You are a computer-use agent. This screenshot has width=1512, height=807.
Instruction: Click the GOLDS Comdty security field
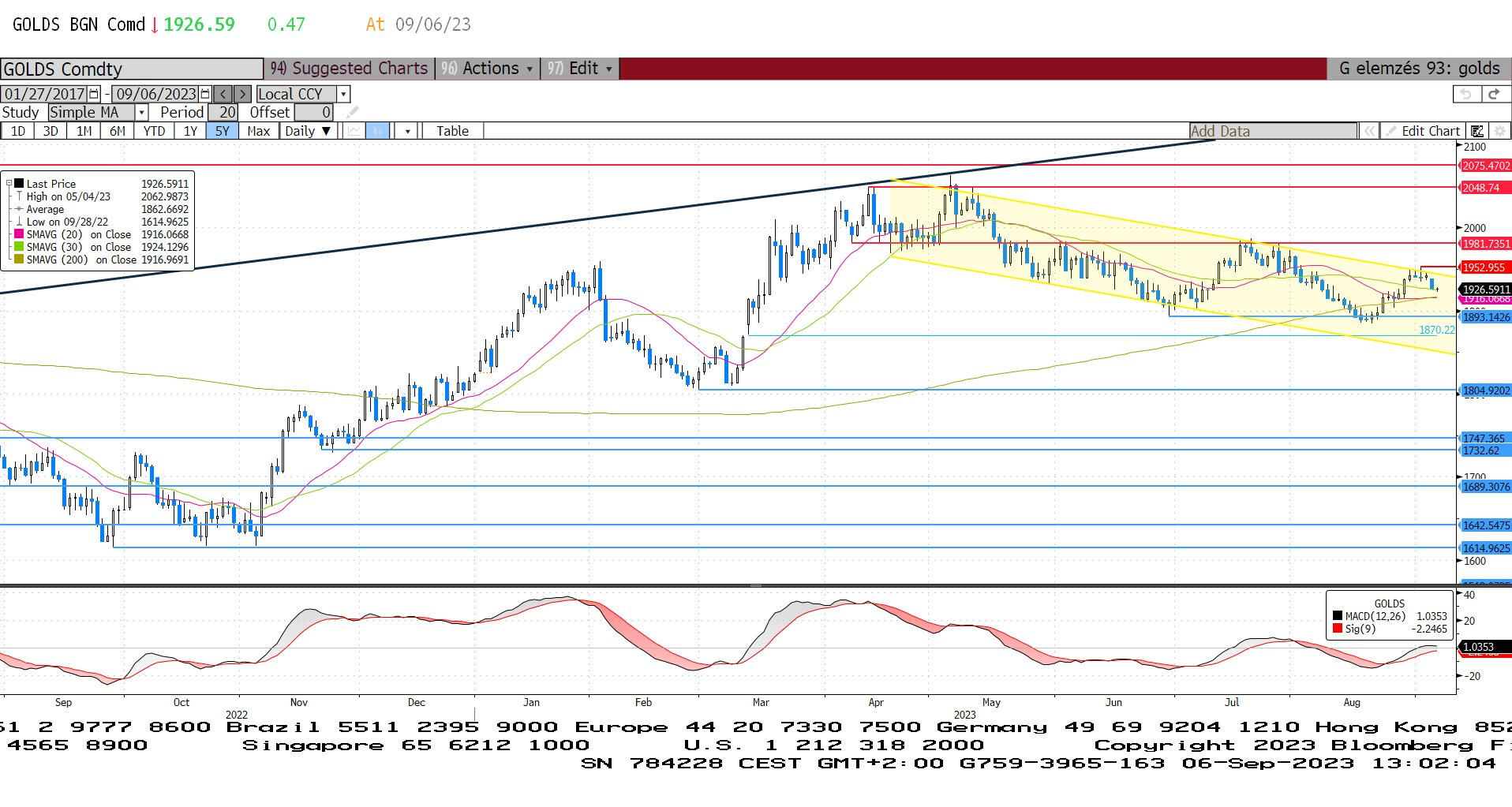pos(131,69)
